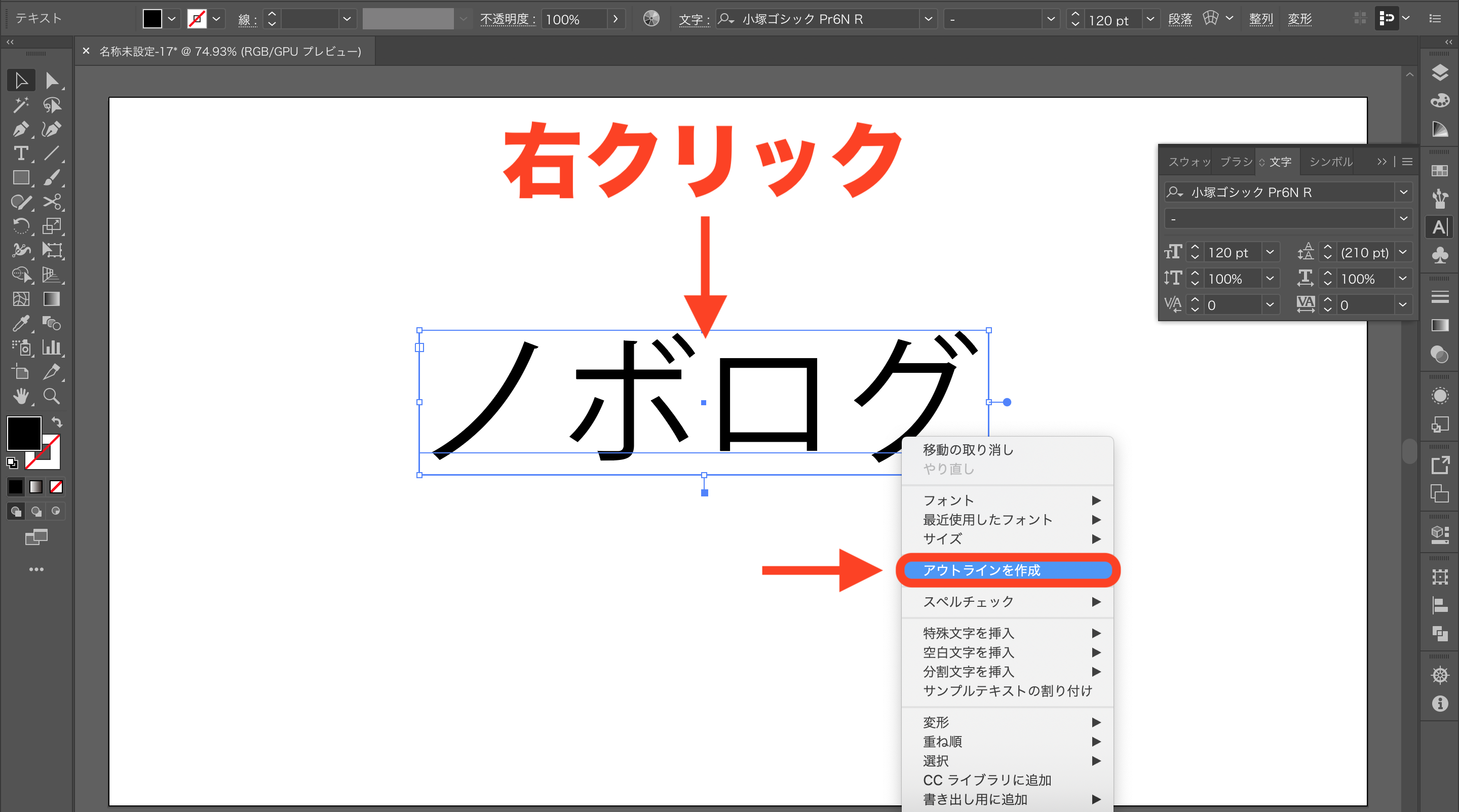Open vertical scale 100% dropdown
This screenshot has height=812, width=1459.
[1270, 278]
